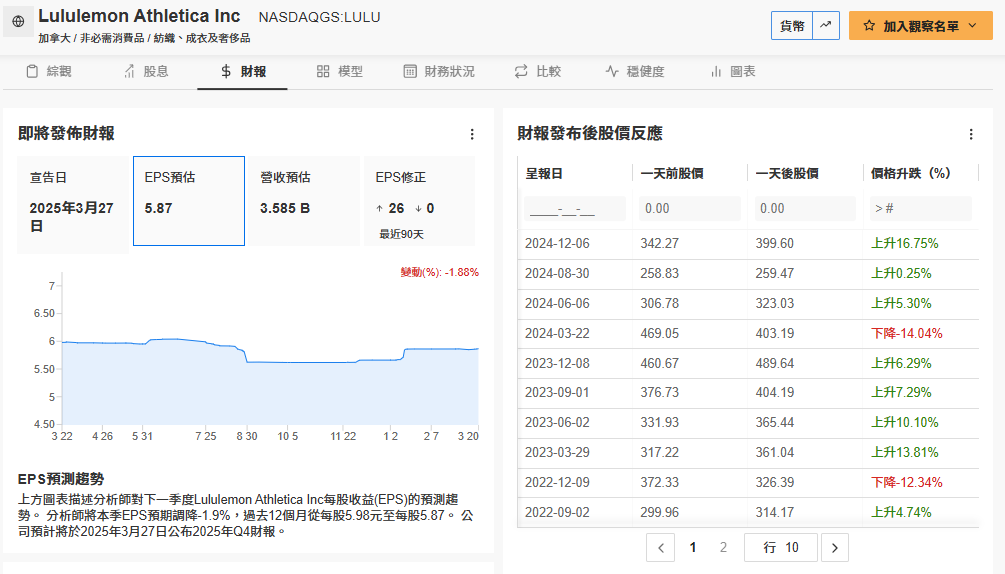Image resolution: width=1005 pixels, height=574 pixels.
Task: Sort by the 呈報日 column header
Action: coord(544,173)
